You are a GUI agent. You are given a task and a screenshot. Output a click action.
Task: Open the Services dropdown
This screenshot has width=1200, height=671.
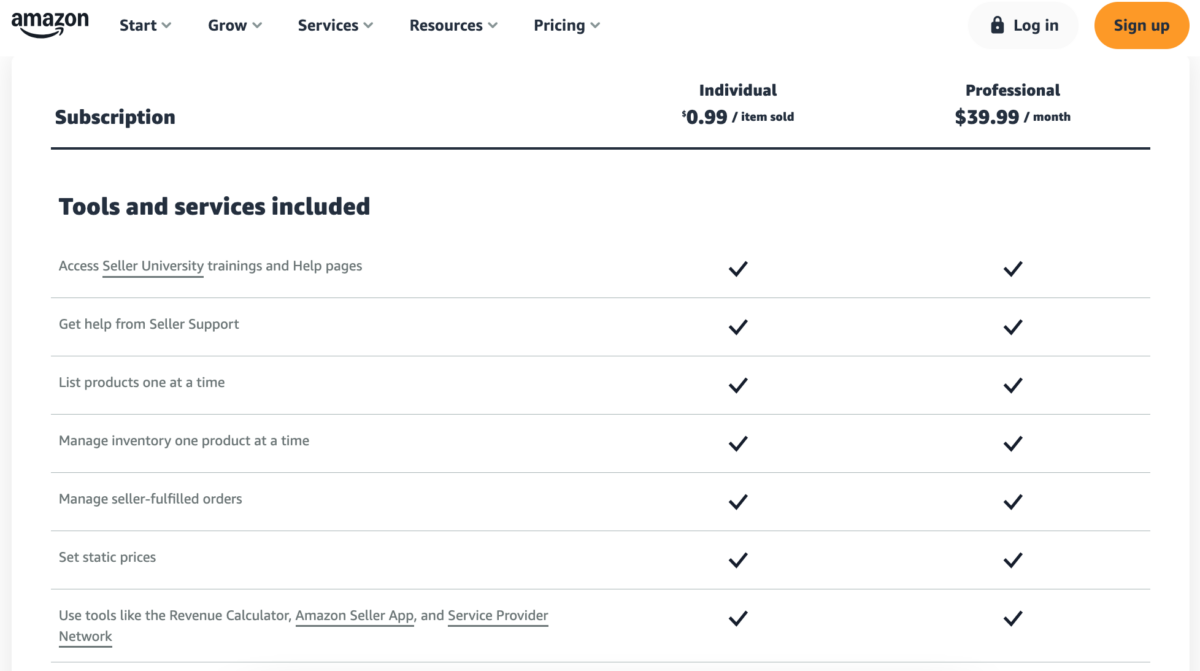pyautogui.click(x=335, y=25)
